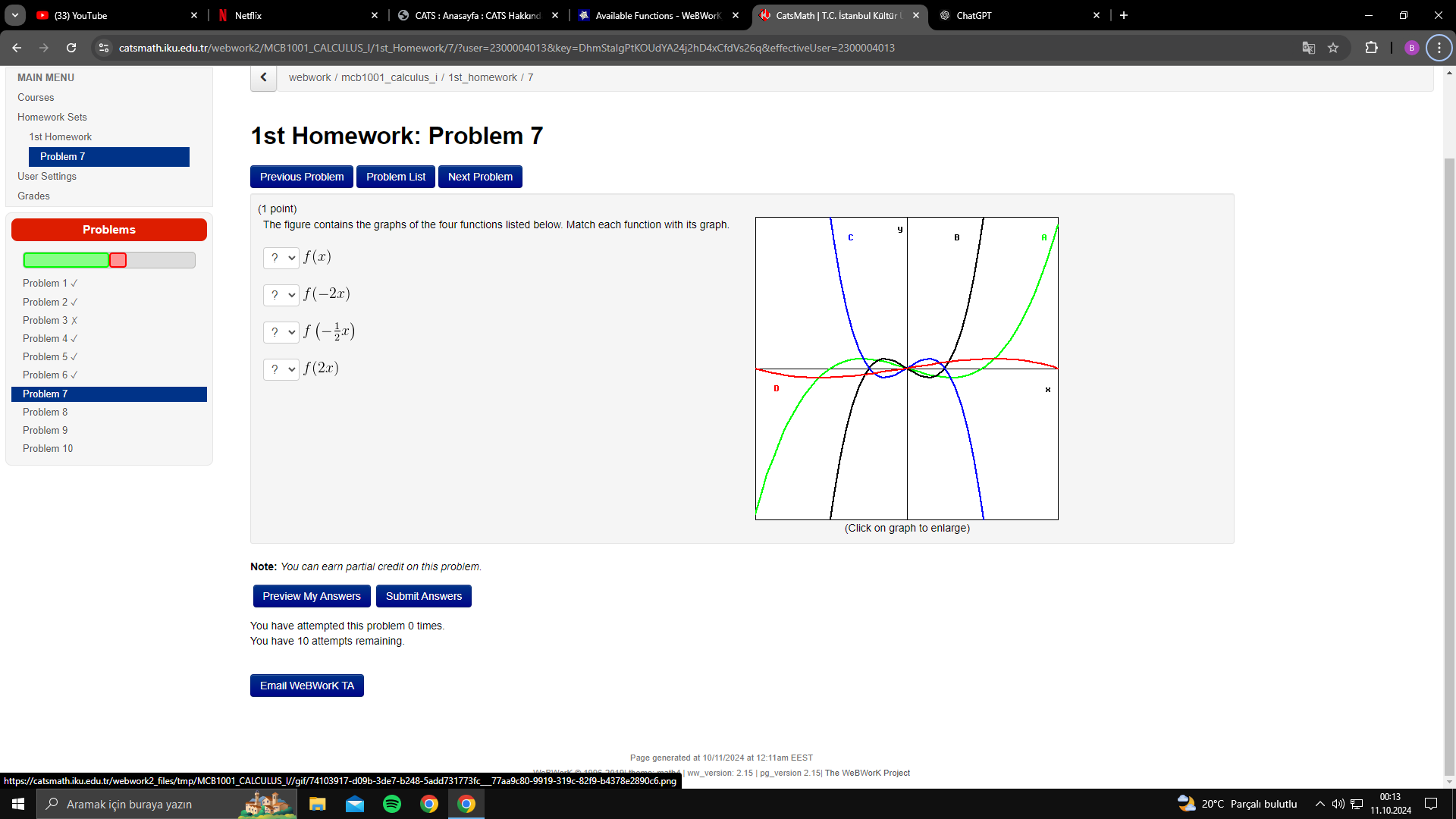Open The WeBWorK Project footer link
The image size is (1456, 819).
867,773
